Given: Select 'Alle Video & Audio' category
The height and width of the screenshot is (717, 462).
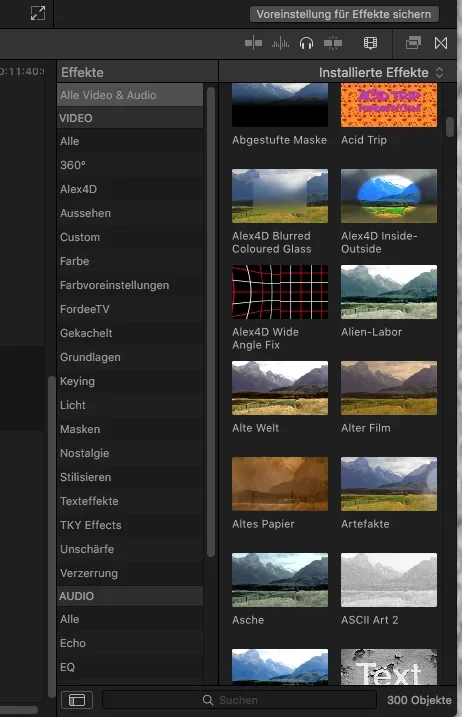Looking at the screenshot, I should [x=130, y=95].
